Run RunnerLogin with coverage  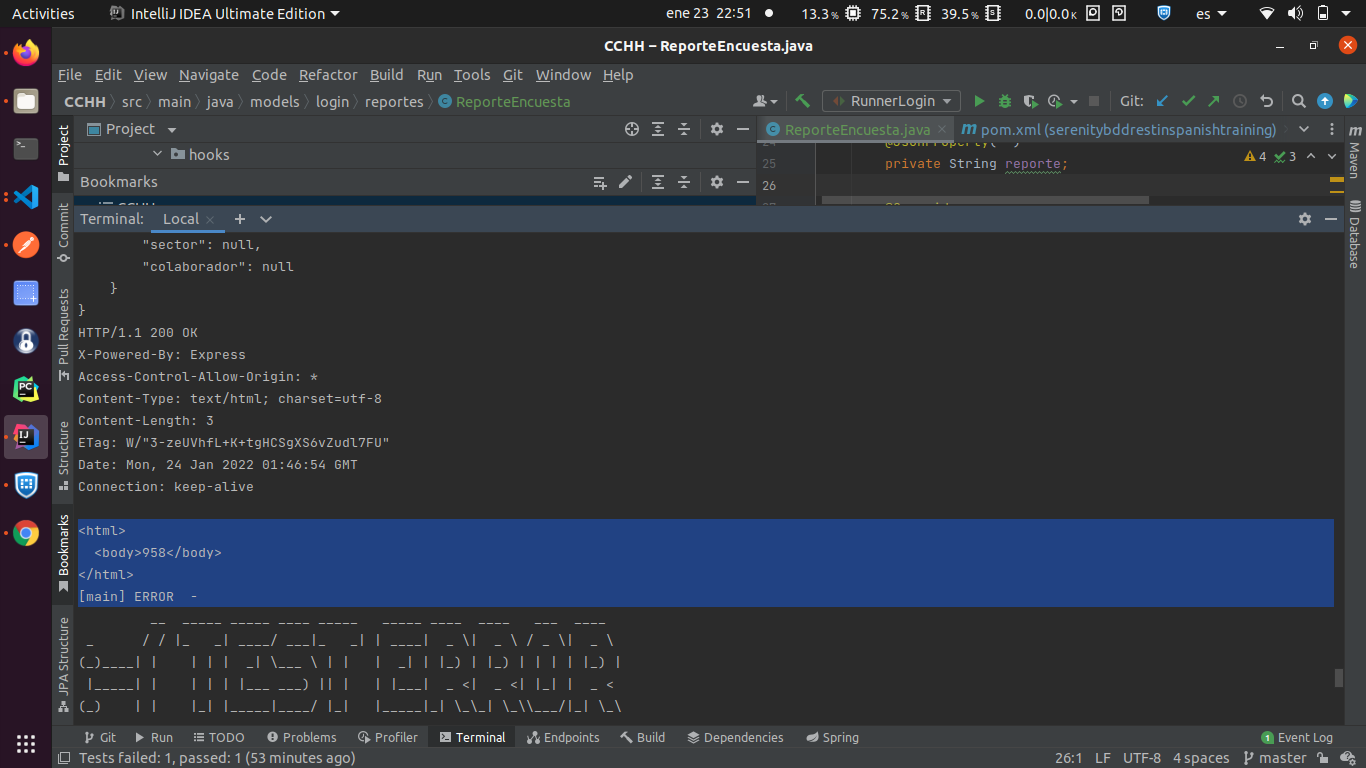(x=1030, y=101)
